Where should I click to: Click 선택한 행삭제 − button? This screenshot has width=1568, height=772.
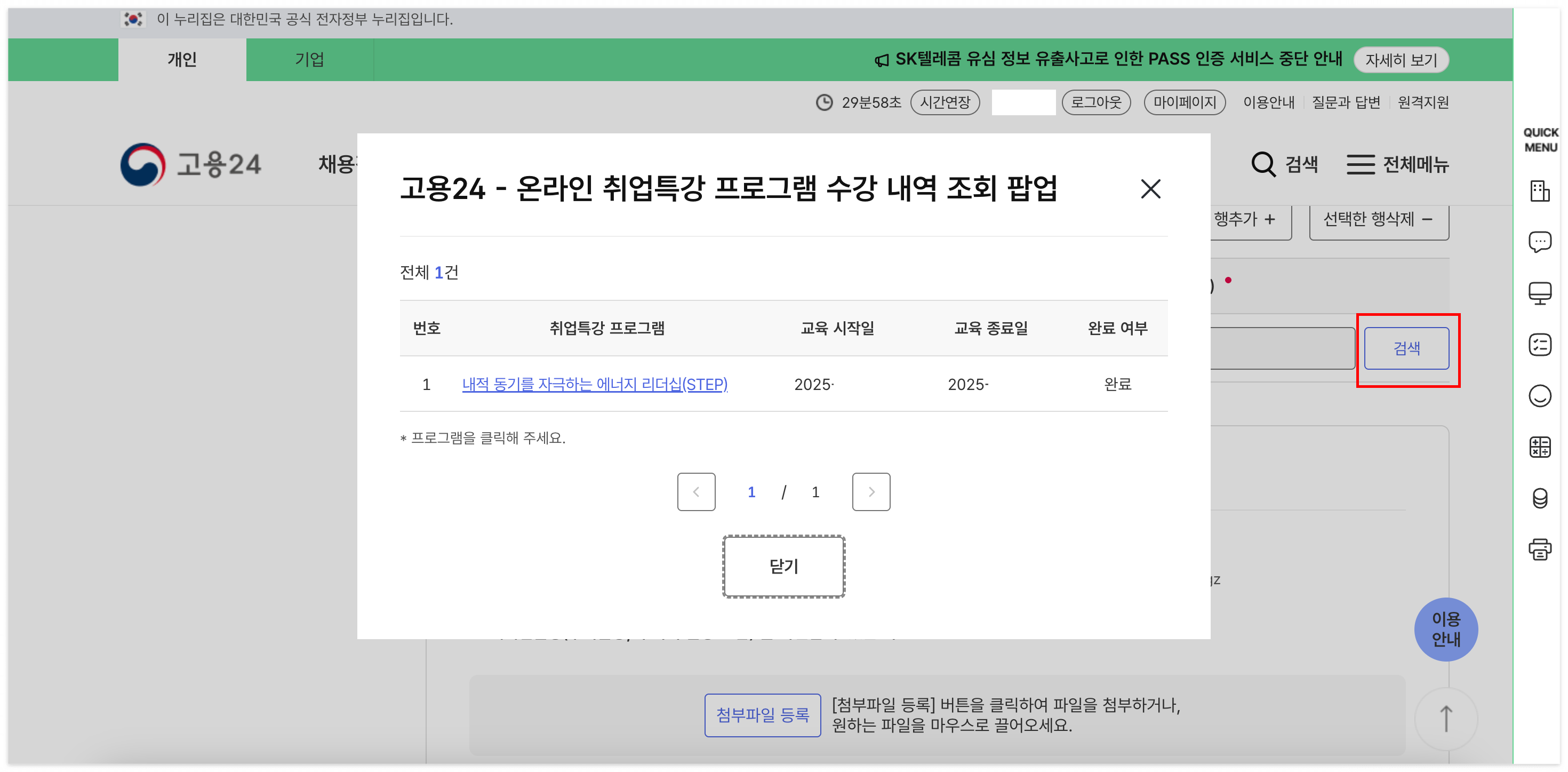tap(1379, 220)
